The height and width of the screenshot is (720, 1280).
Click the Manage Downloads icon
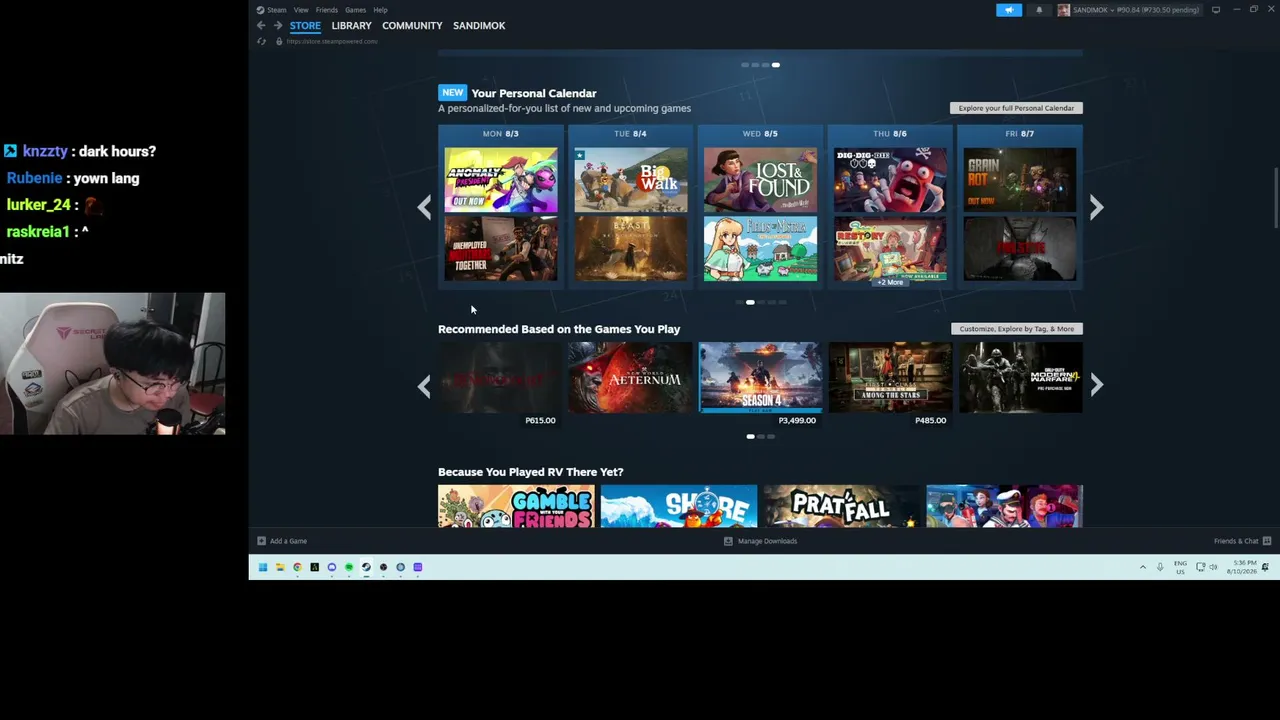pos(728,541)
